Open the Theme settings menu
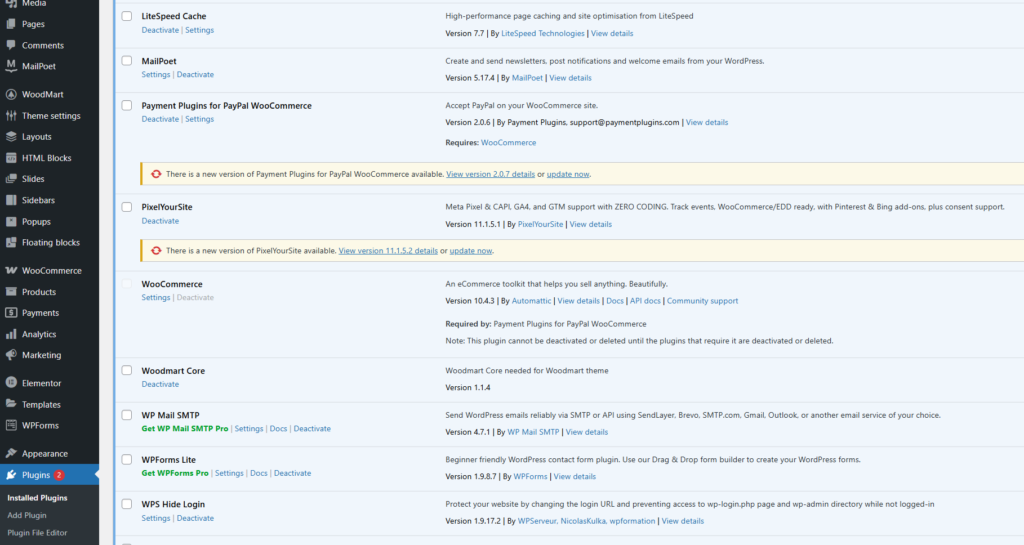This screenshot has height=545, width=1024. click(50, 116)
